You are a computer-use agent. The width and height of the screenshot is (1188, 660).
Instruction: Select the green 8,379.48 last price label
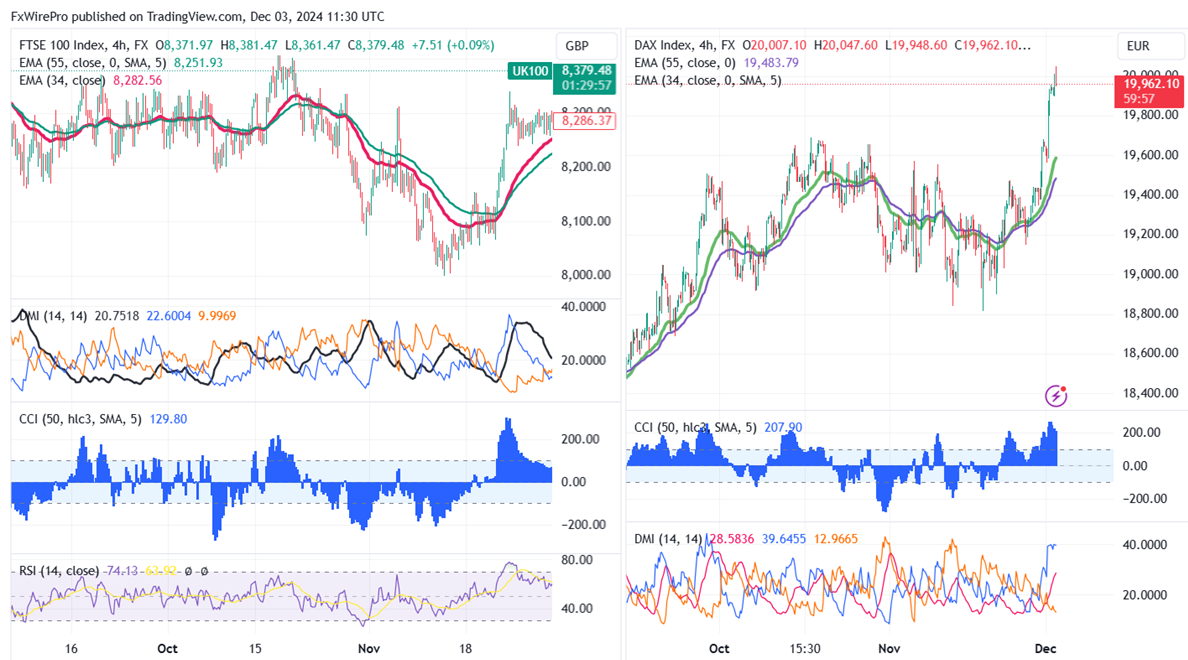(586, 78)
